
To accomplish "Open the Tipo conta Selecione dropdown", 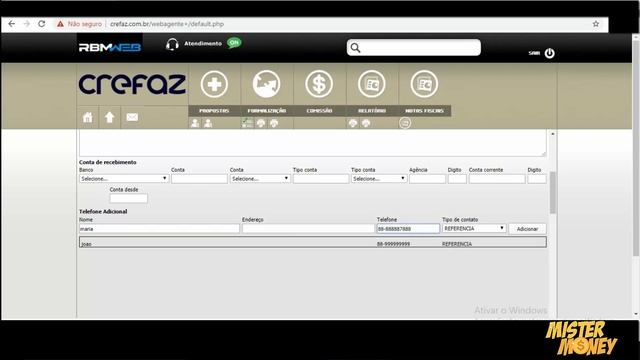I will click(379, 179).
